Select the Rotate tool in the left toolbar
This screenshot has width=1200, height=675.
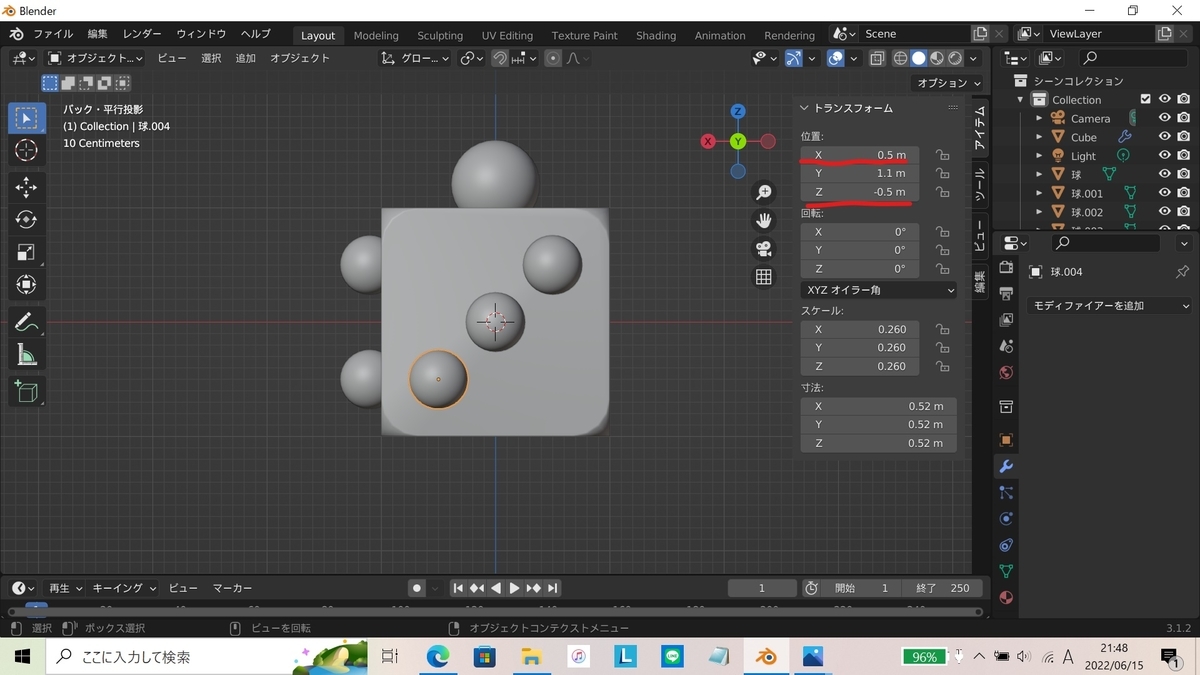[x=27, y=220]
